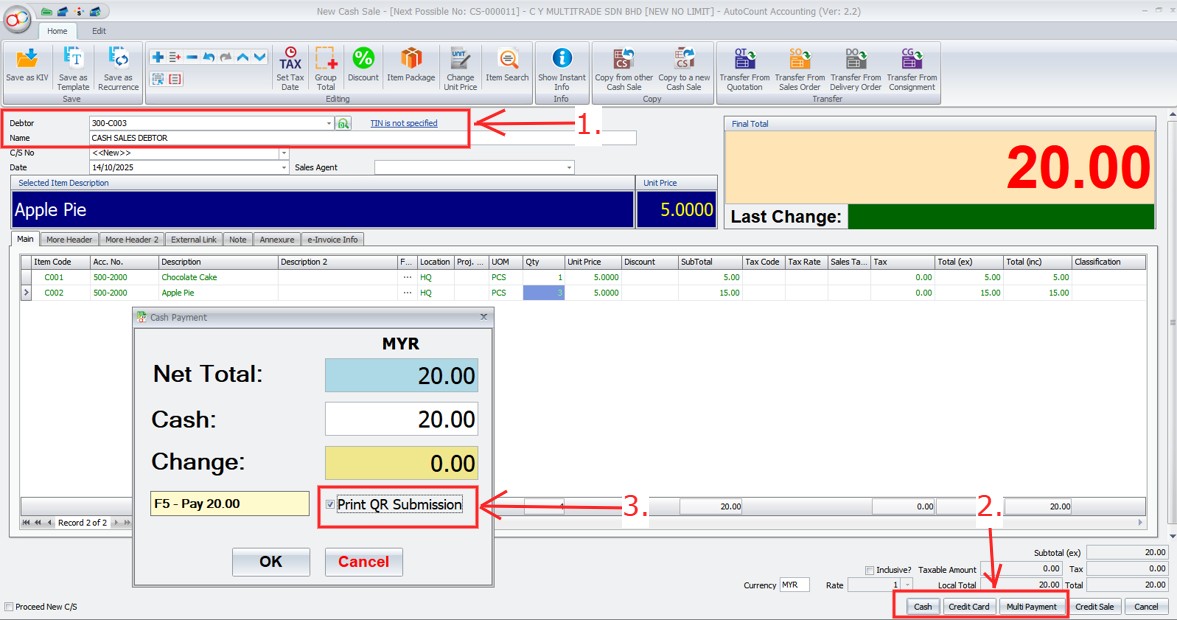The height and width of the screenshot is (620, 1177).
Task: Open the Set Tax Date tool
Action: tap(290, 66)
